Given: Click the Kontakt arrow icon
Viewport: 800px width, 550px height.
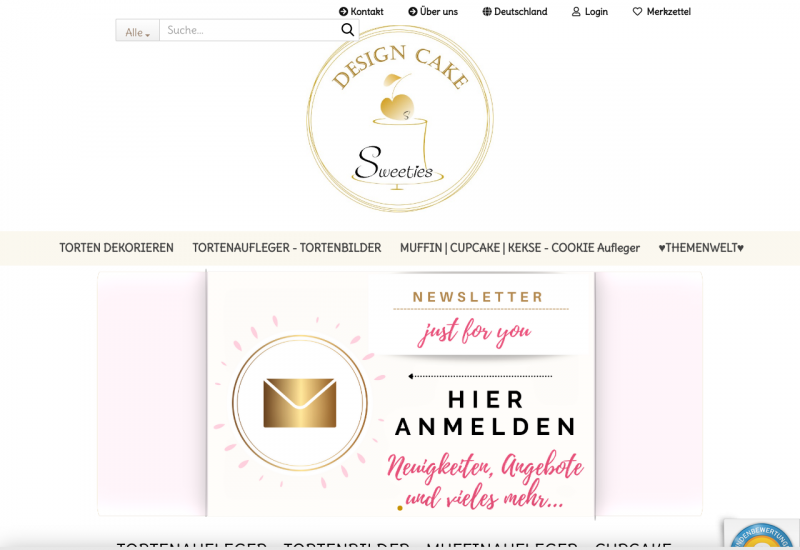Looking at the screenshot, I should tap(343, 12).
